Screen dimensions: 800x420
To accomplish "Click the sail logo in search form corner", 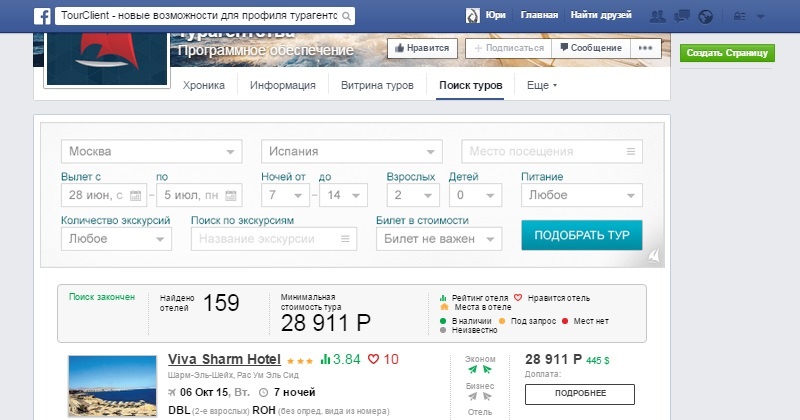I will pos(654,255).
